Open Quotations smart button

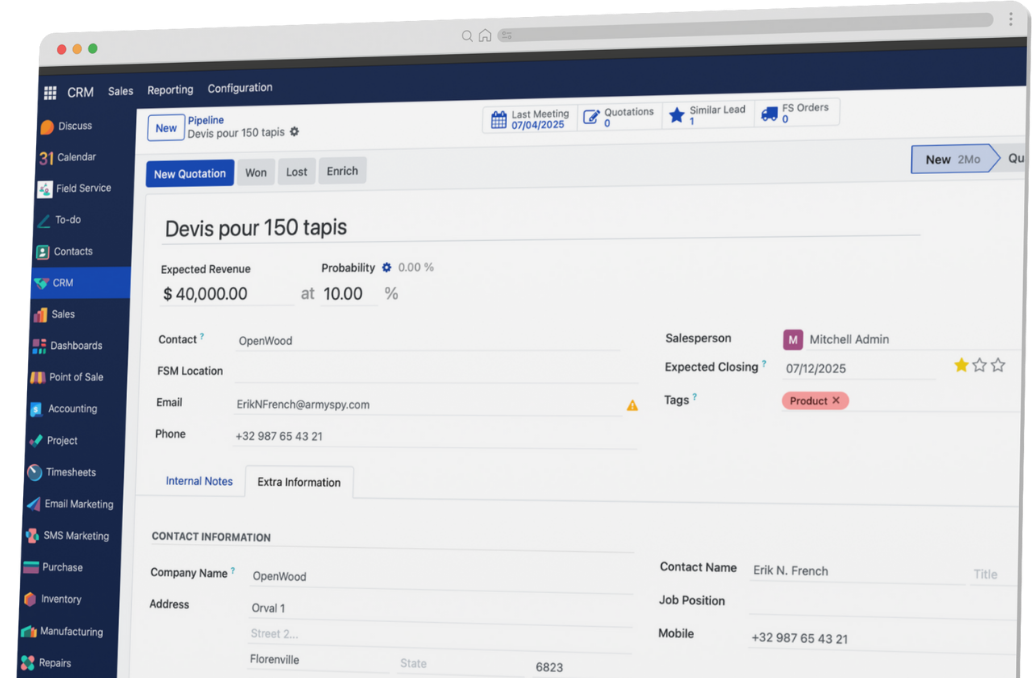619,117
